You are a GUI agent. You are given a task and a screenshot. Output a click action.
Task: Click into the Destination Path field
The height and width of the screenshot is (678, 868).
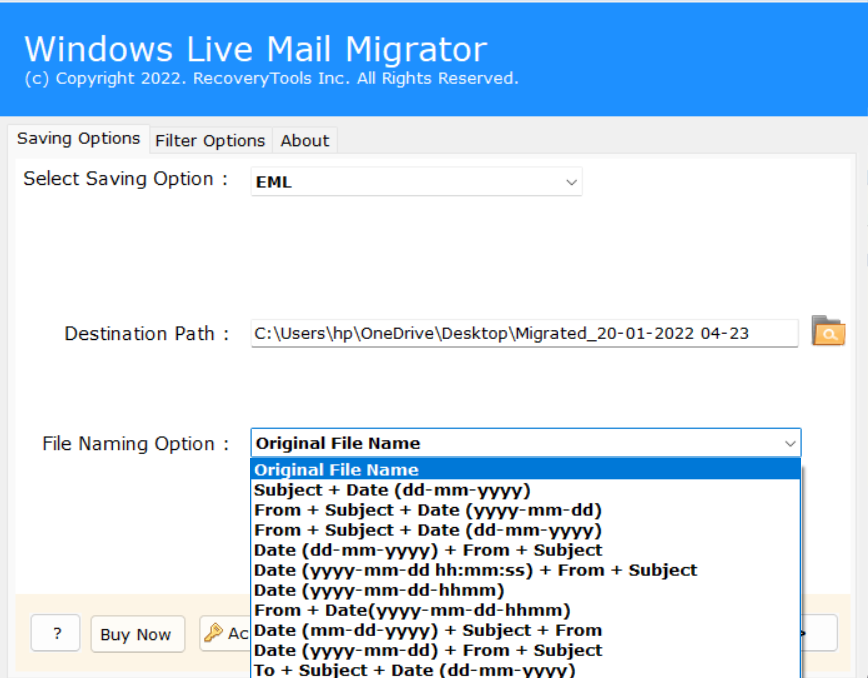pos(524,333)
